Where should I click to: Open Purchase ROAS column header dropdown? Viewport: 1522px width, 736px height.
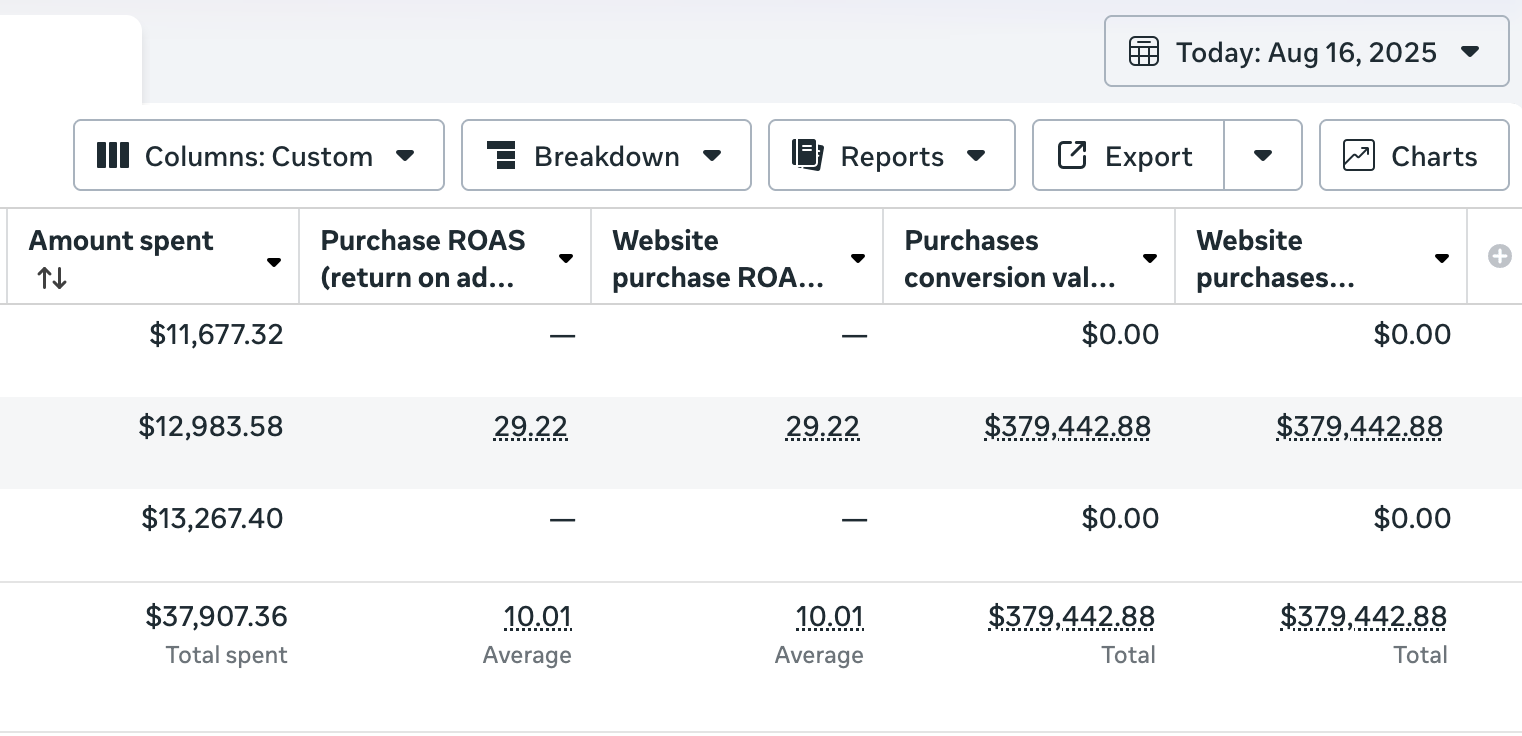pos(564,258)
